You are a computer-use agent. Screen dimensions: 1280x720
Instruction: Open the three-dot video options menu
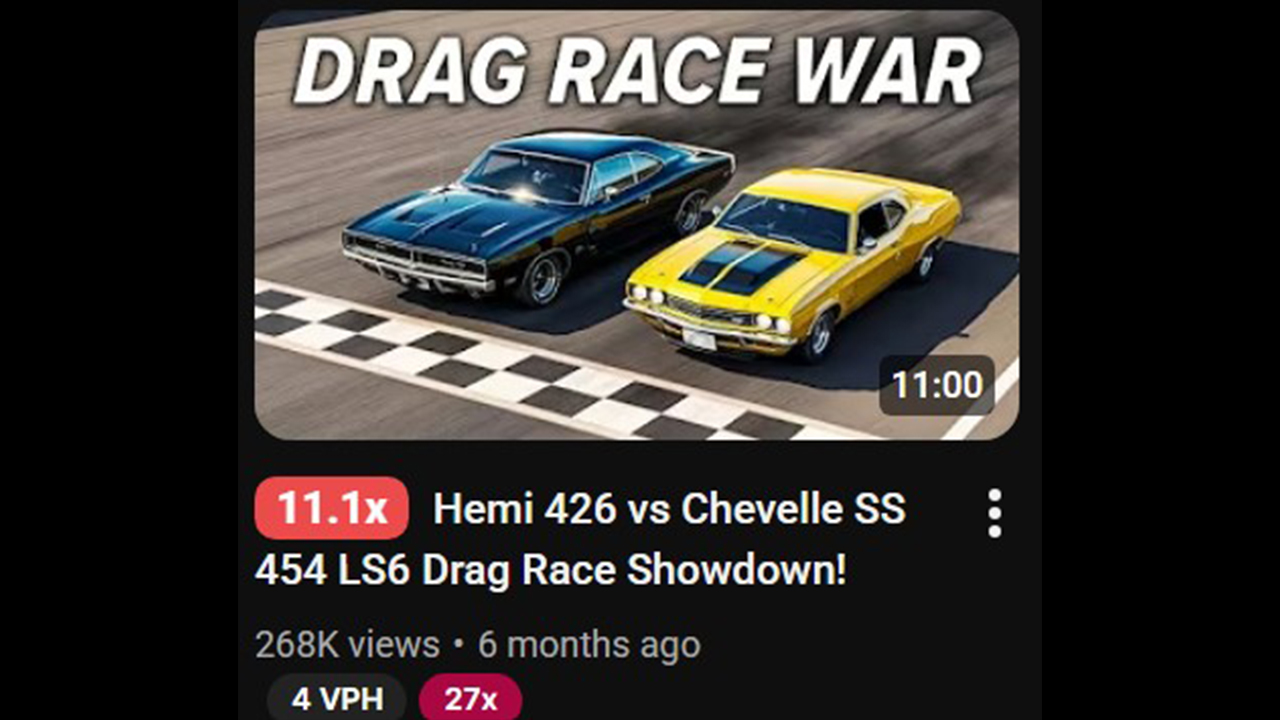994,513
